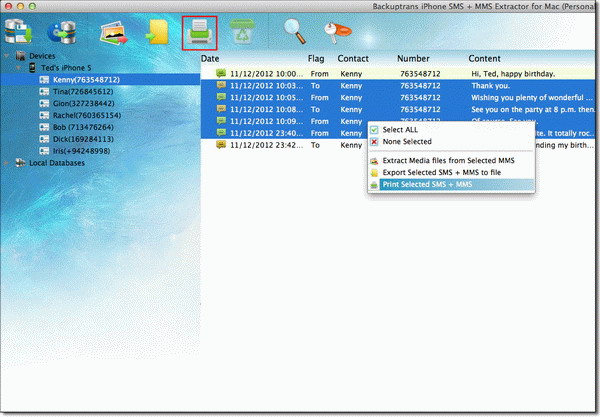Click message icon on 10:03 row
Screen dimensions: 600x417
click(221, 85)
